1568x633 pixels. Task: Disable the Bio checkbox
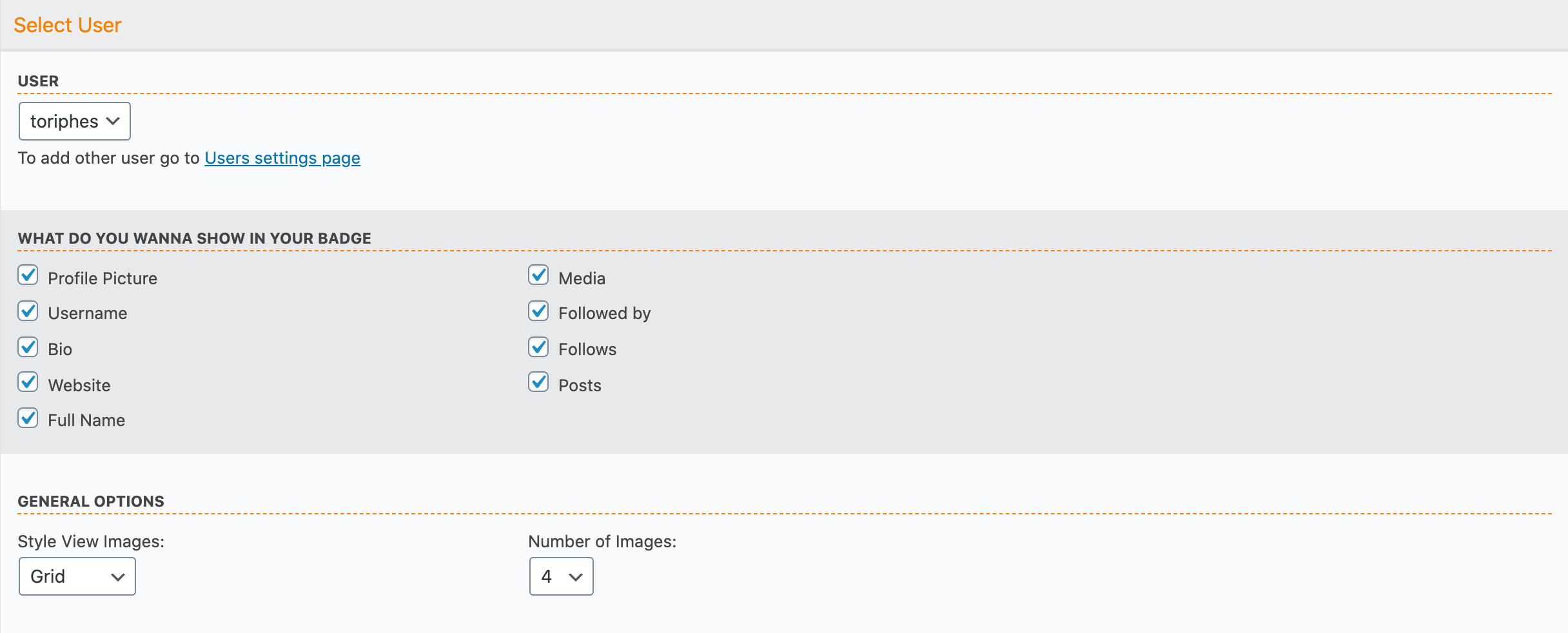(28, 347)
